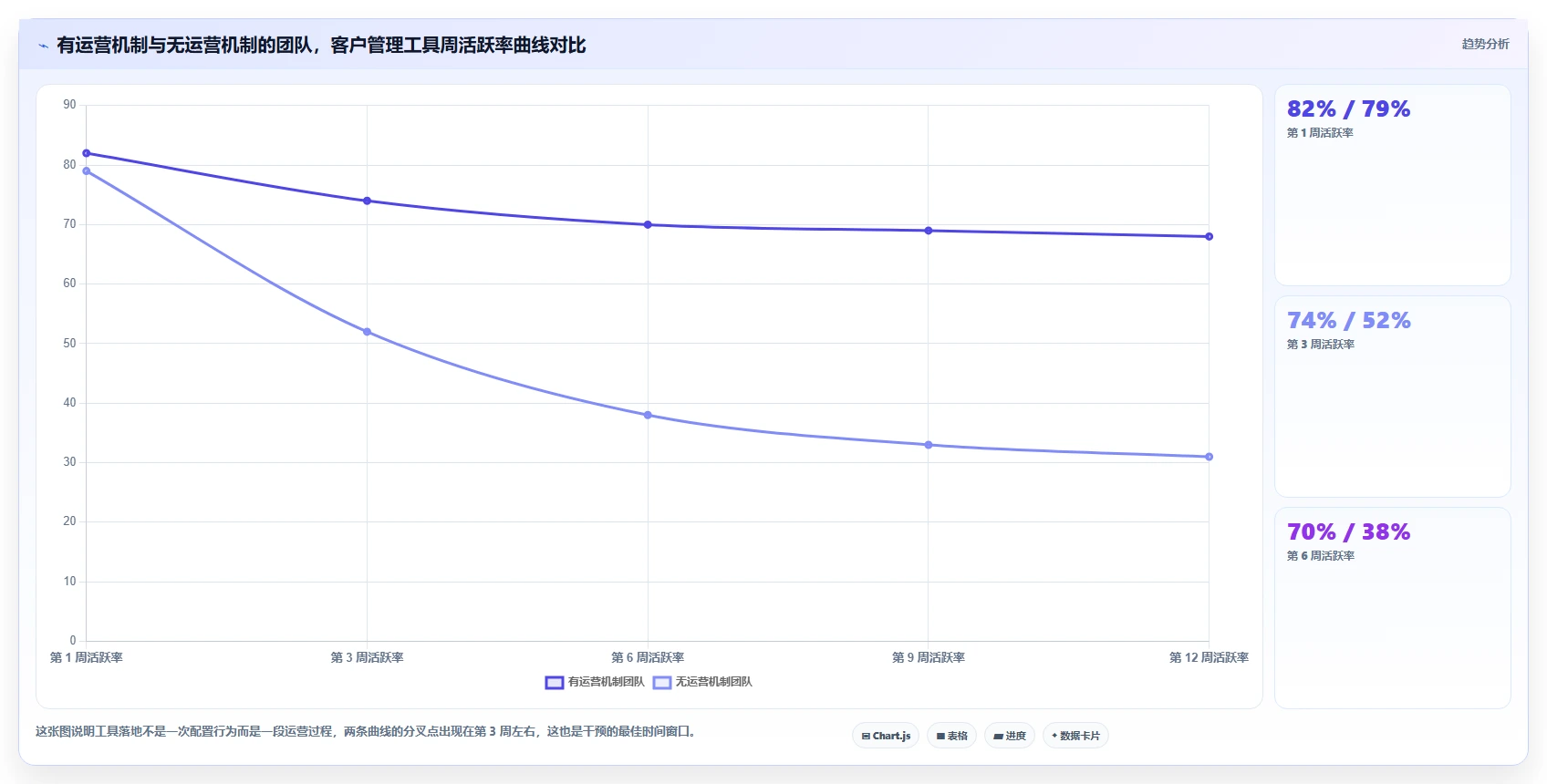Click the y-axis tick label 0

(73, 641)
